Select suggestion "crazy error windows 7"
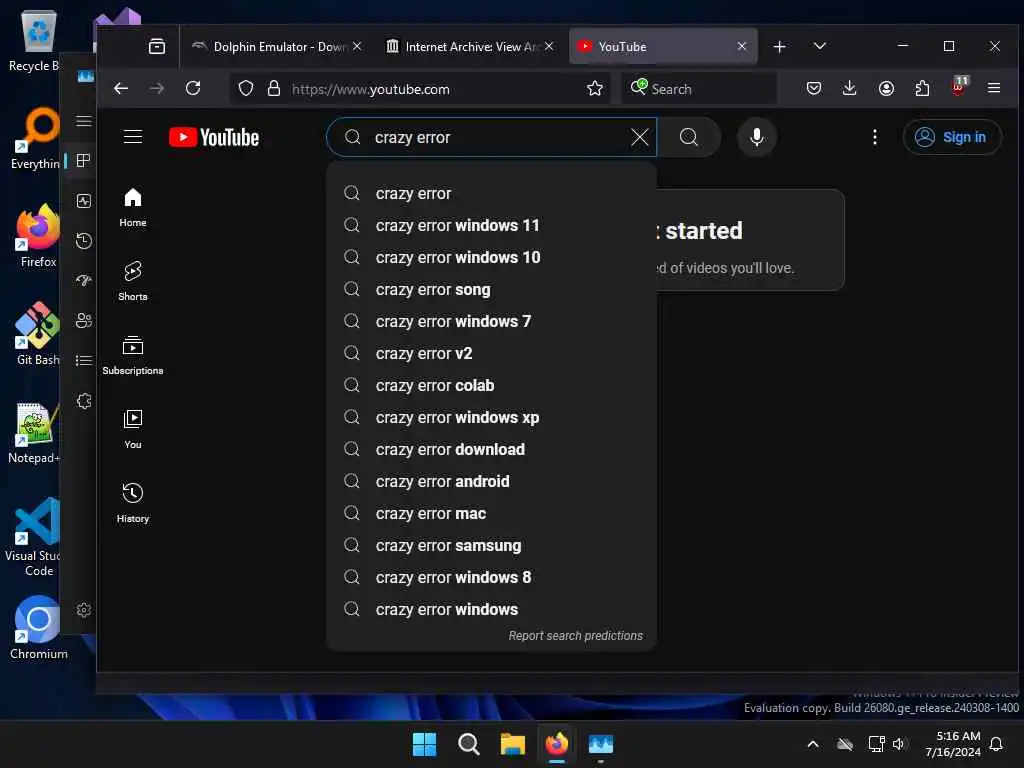This screenshot has width=1024, height=768. [491, 321]
